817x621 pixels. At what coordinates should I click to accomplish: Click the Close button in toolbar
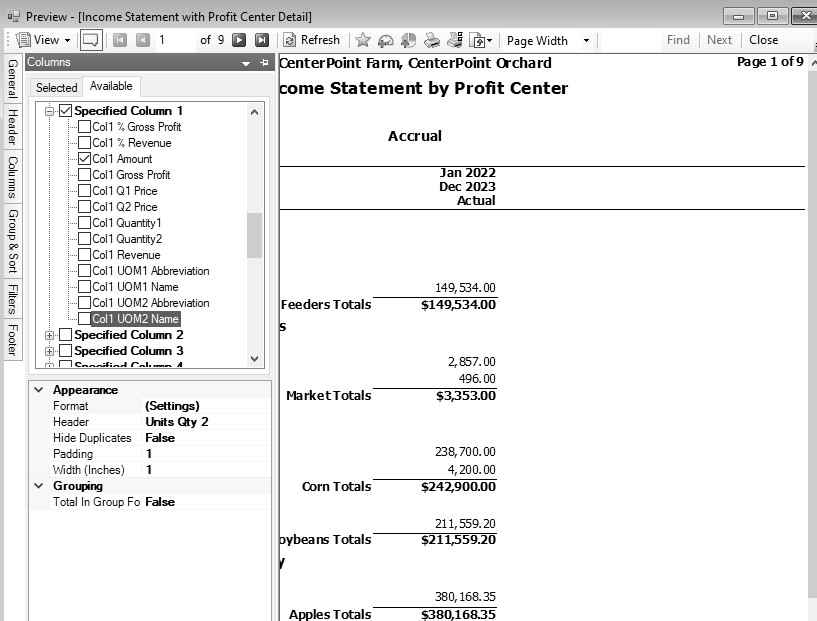(x=763, y=40)
